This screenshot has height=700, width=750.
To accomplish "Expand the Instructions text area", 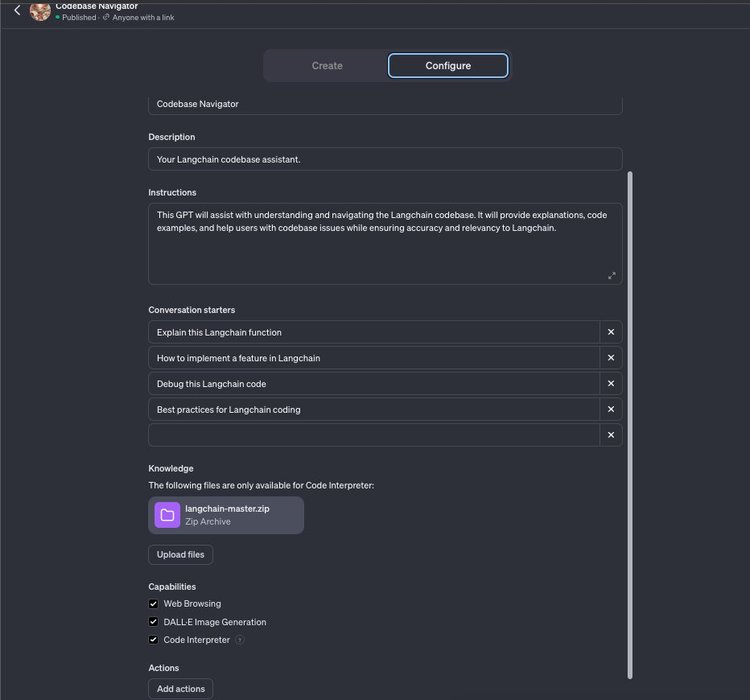I will point(612,275).
